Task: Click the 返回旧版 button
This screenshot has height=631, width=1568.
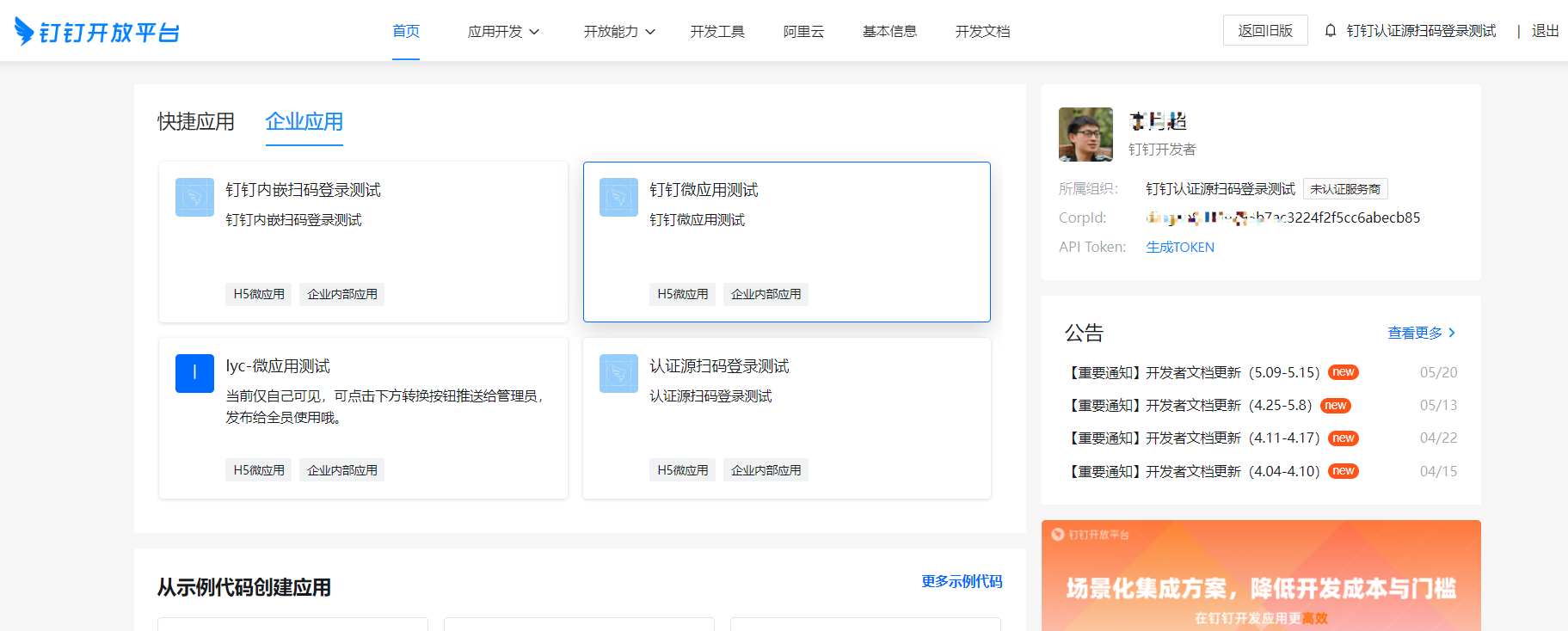Action: 1264,31
